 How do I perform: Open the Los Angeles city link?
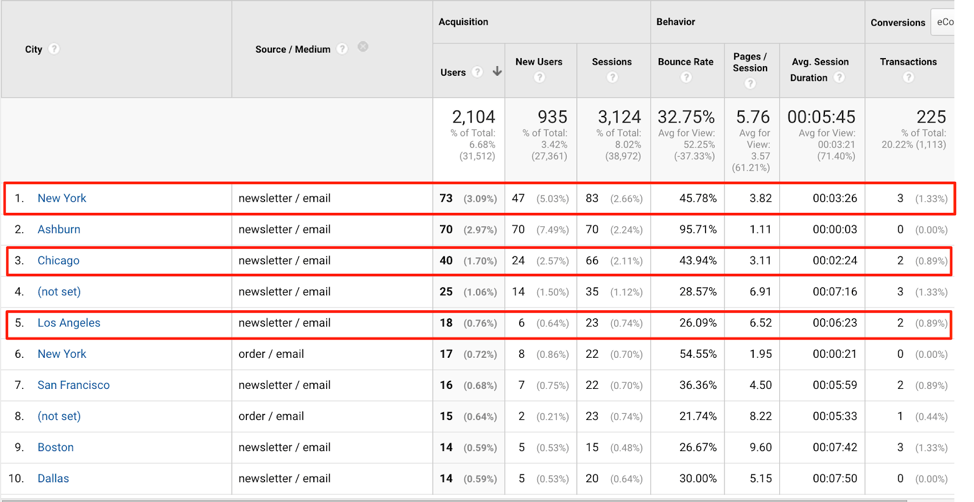69,322
